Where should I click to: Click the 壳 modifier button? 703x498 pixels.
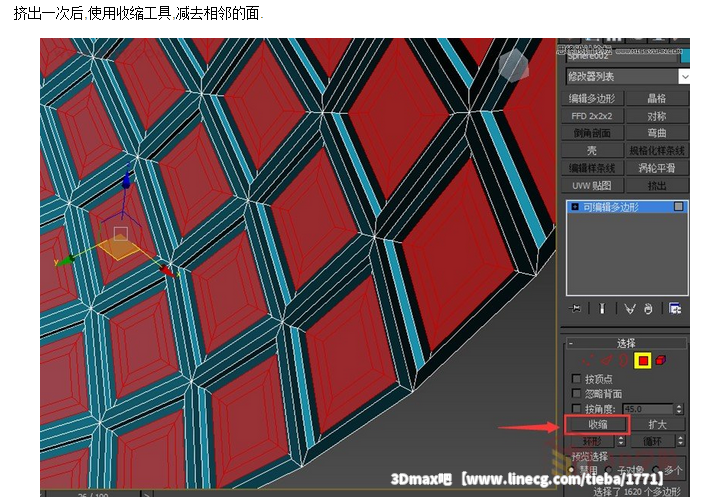click(x=592, y=150)
